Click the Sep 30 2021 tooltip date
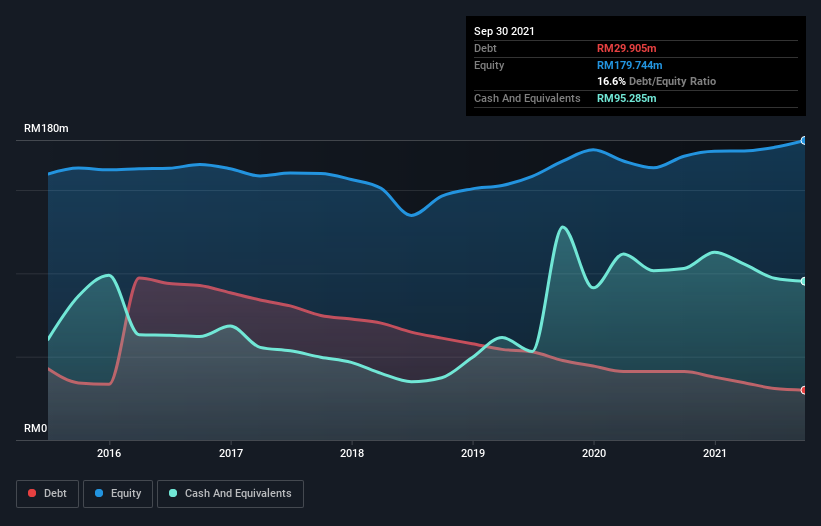Image resolution: width=821 pixels, height=526 pixels. [x=504, y=31]
